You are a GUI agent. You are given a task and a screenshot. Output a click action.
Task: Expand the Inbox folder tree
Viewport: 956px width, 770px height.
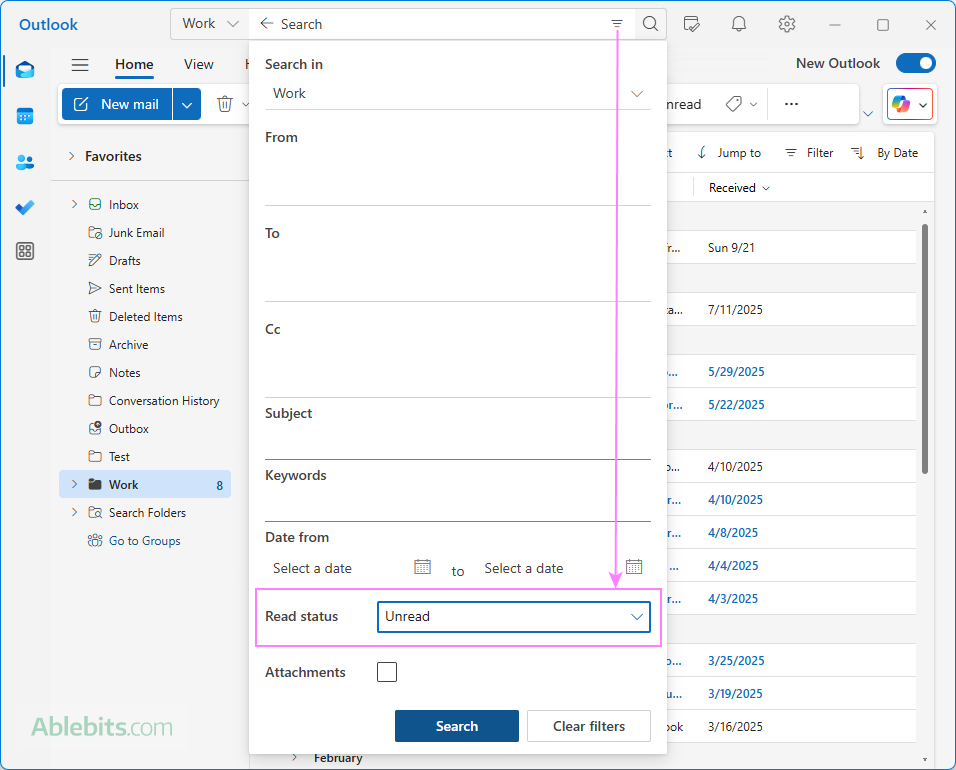(x=74, y=204)
